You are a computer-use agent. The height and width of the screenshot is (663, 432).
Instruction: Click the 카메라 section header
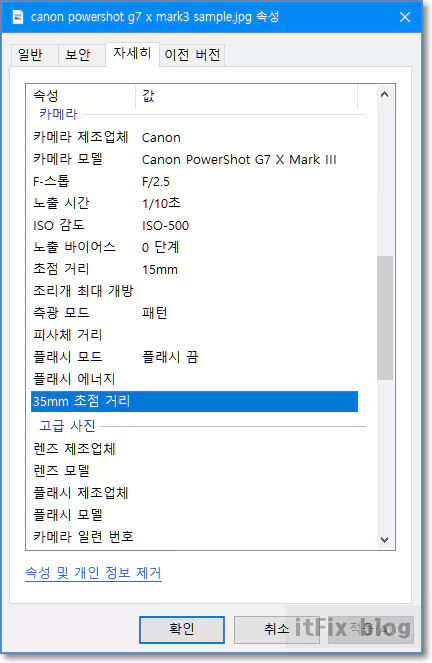(x=58, y=114)
